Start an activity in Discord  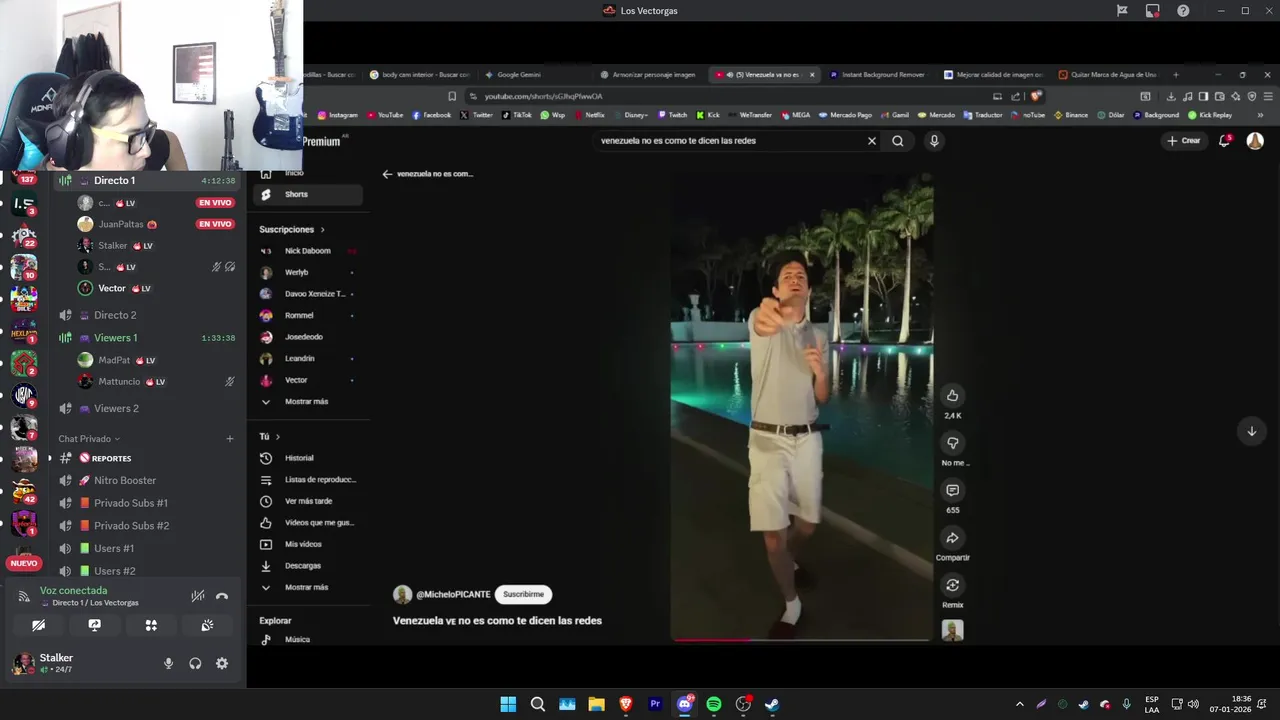point(151,625)
